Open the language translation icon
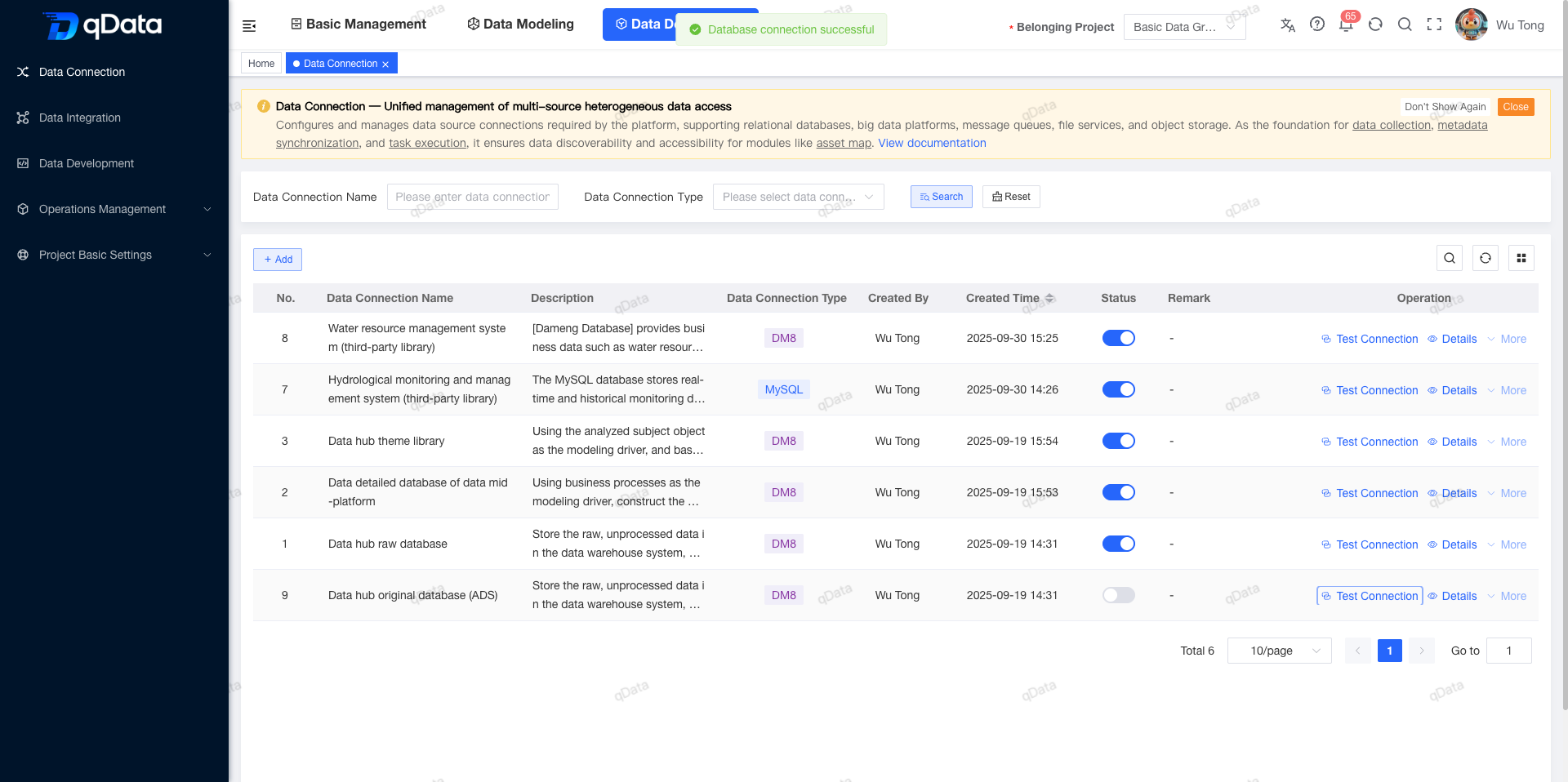1568x782 pixels. (x=1288, y=24)
